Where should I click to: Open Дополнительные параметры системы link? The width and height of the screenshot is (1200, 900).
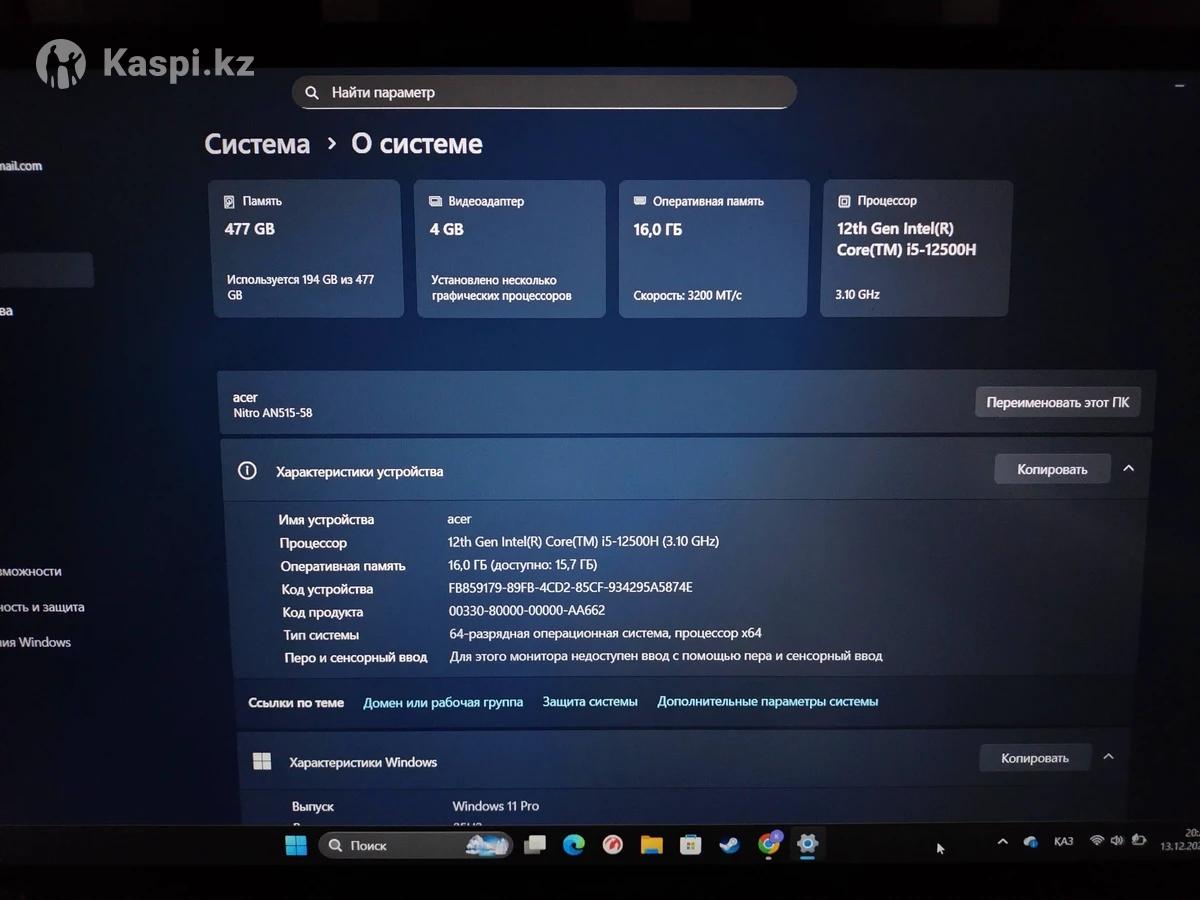tap(767, 702)
